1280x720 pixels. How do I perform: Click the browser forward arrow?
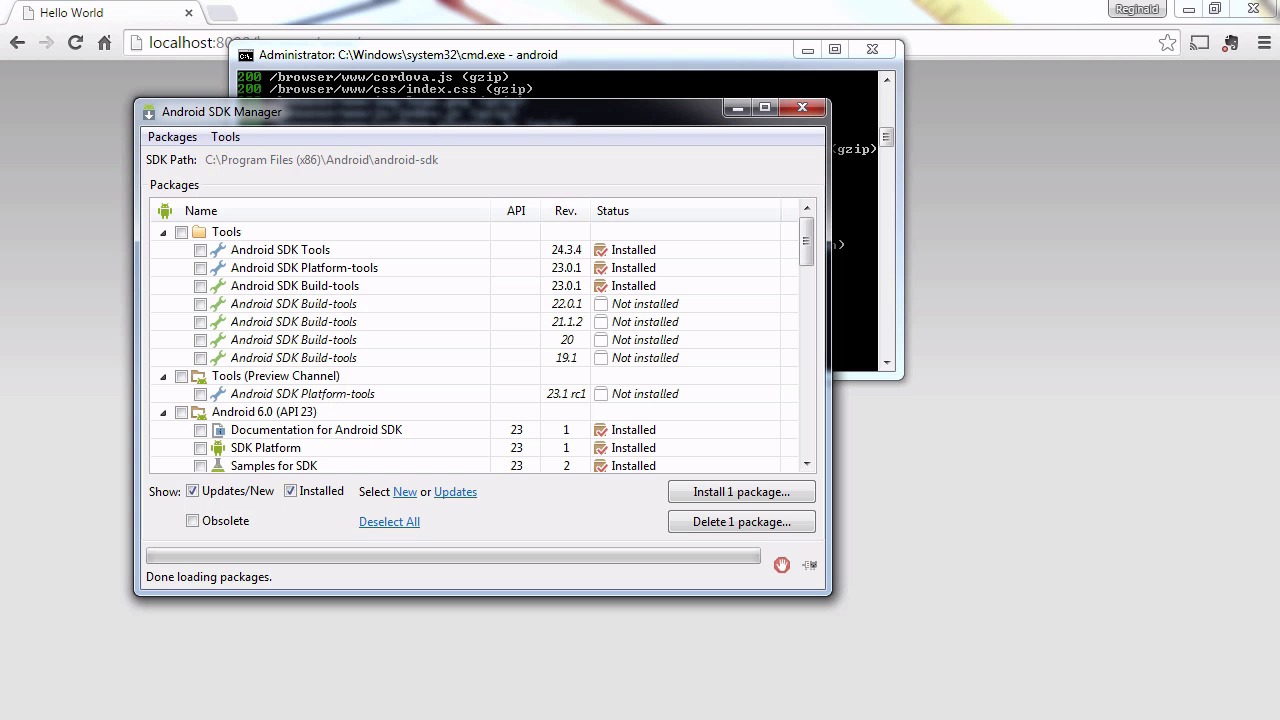click(x=46, y=42)
